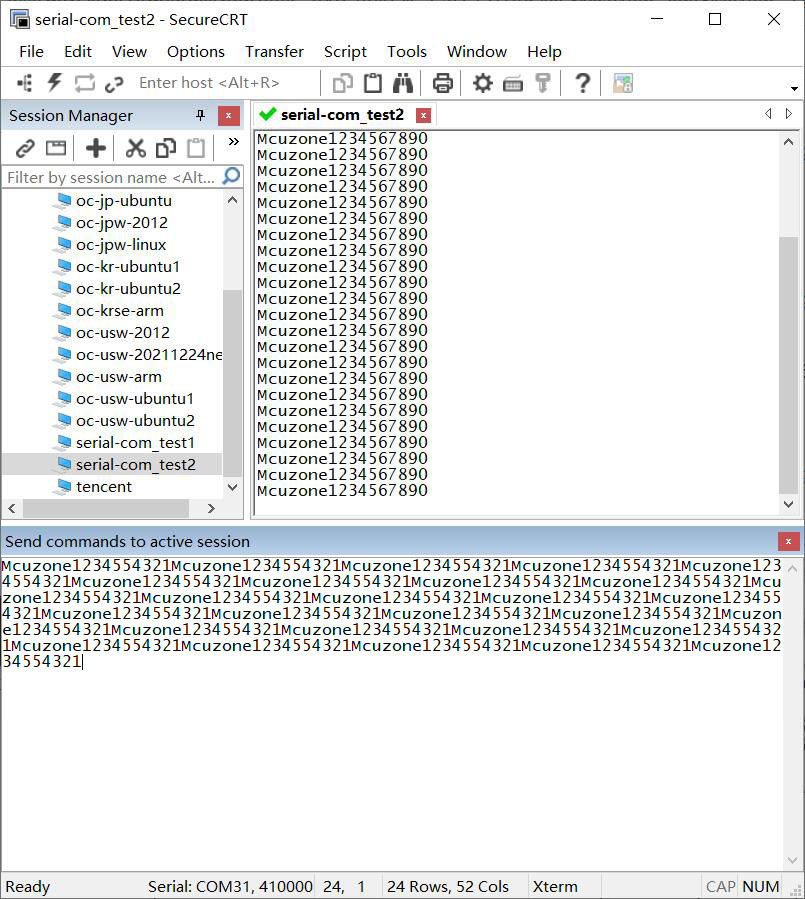Open the Transfer menu
The image size is (805, 899).
(x=274, y=51)
